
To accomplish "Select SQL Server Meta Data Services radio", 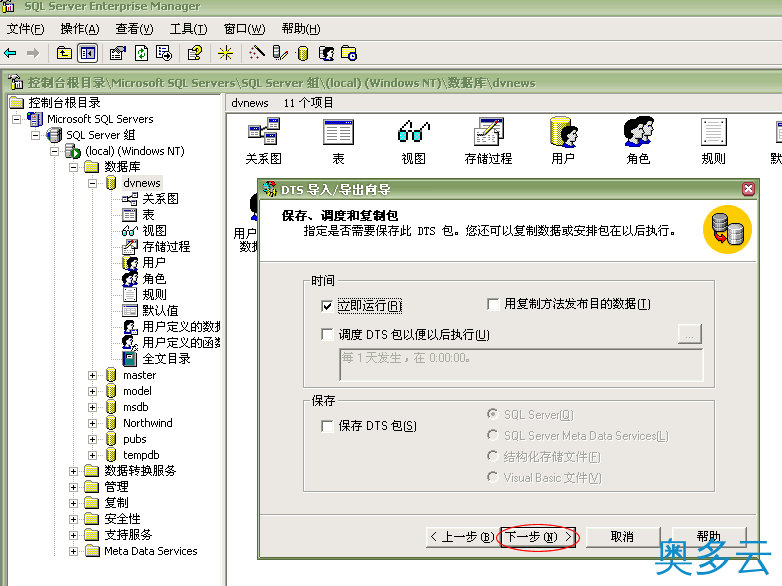I will click(492, 435).
